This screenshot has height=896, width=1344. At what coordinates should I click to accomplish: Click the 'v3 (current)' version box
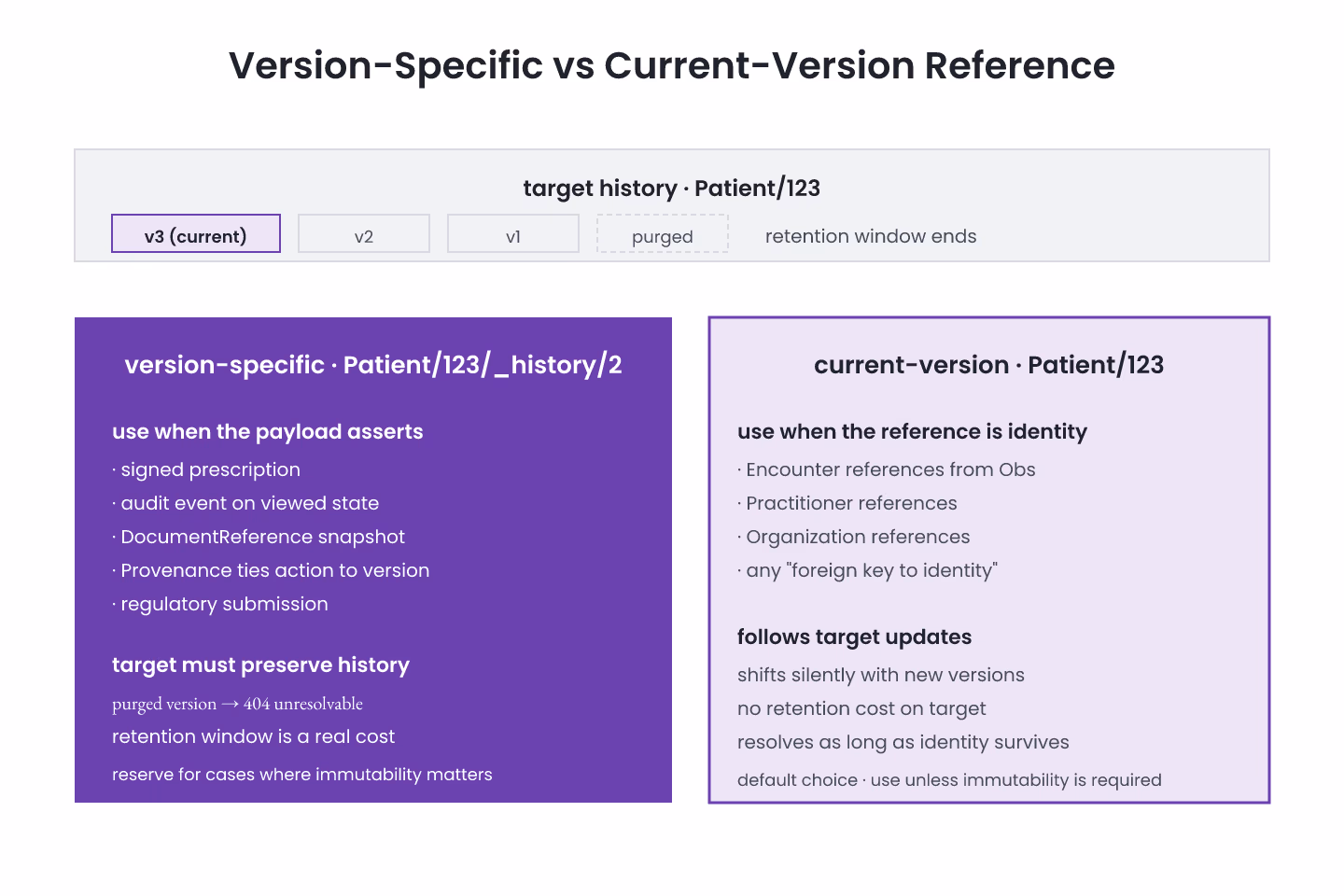tap(196, 233)
